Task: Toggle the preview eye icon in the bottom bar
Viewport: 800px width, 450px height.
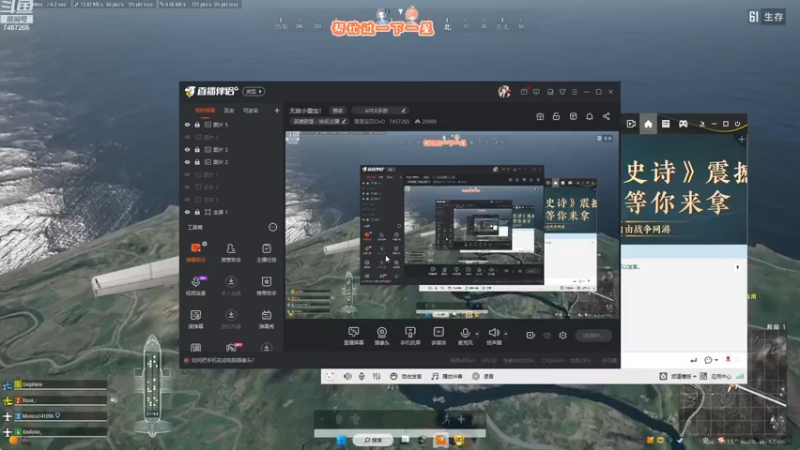Action: [x=547, y=335]
